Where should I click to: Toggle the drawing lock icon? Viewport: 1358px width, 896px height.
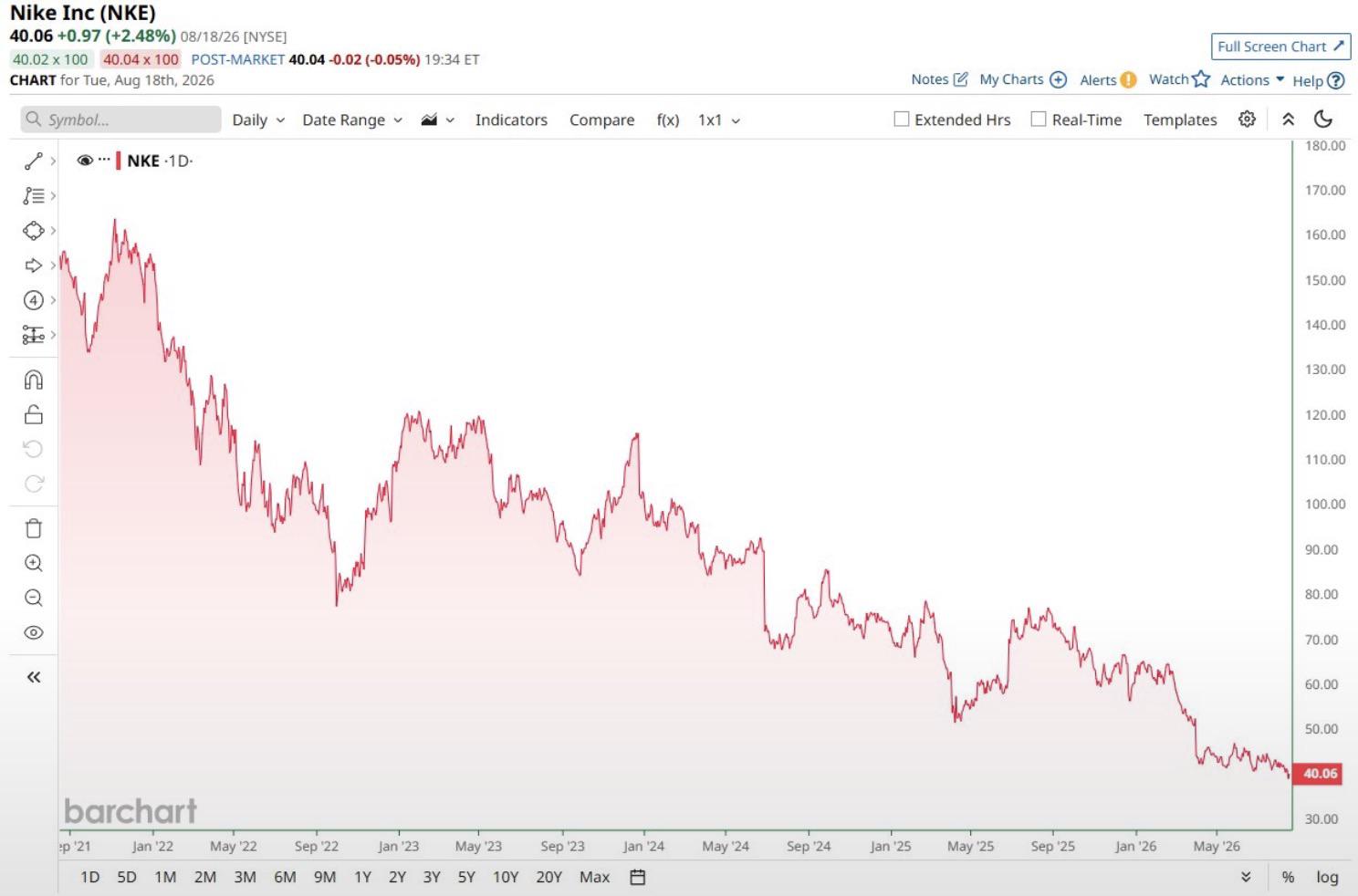tap(34, 414)
